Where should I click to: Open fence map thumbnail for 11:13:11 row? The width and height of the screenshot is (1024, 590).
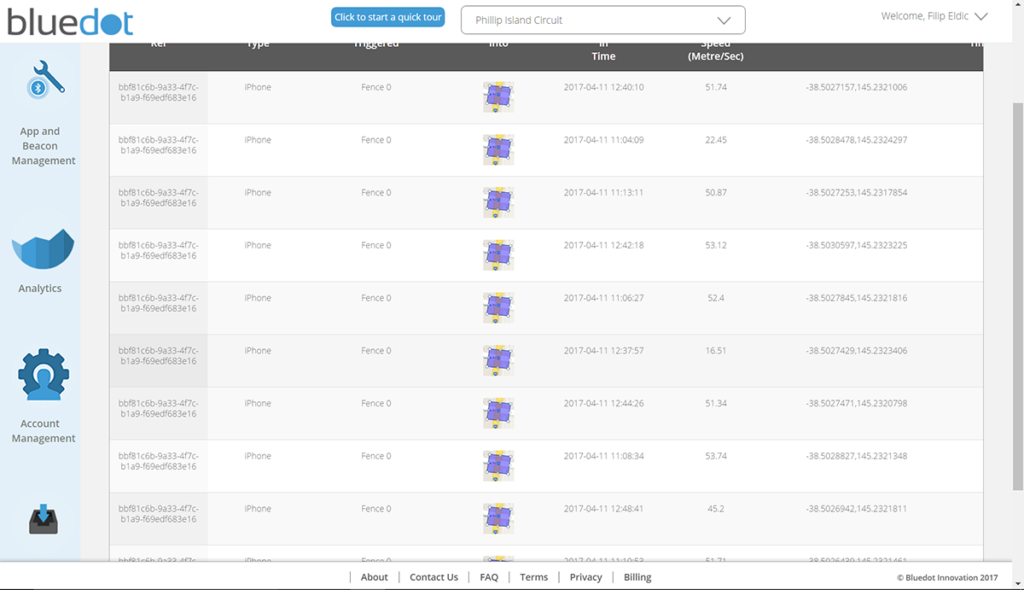click(x=498, y=203)
